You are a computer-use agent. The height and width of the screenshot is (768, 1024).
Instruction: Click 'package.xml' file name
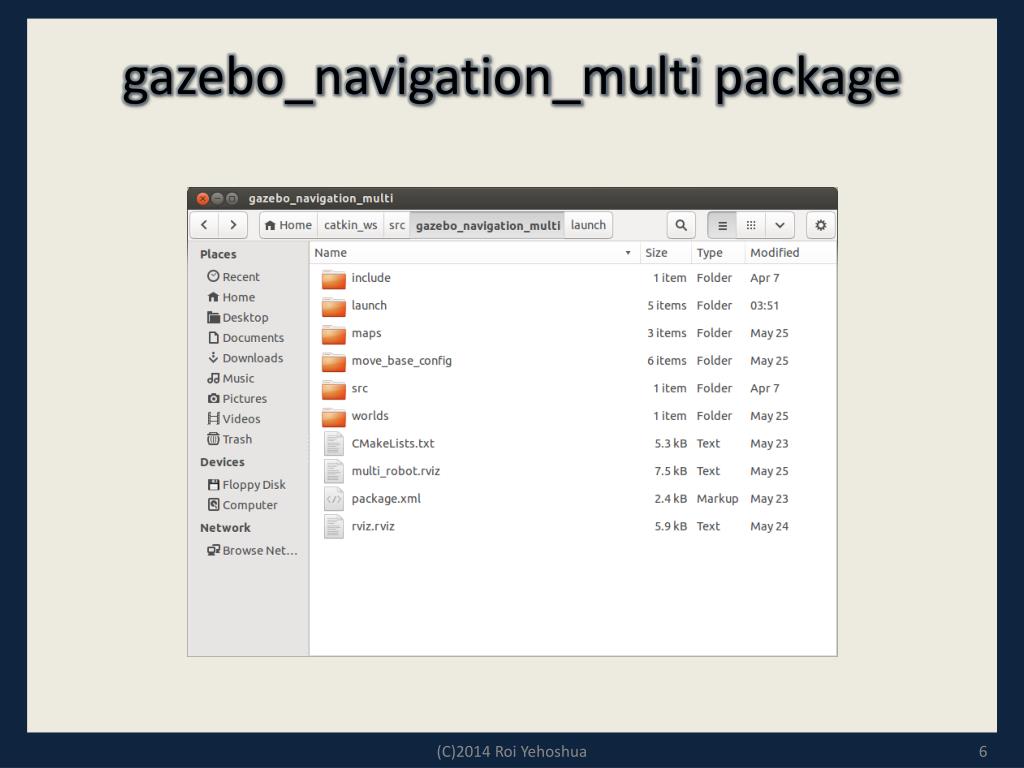click(386, 499)
